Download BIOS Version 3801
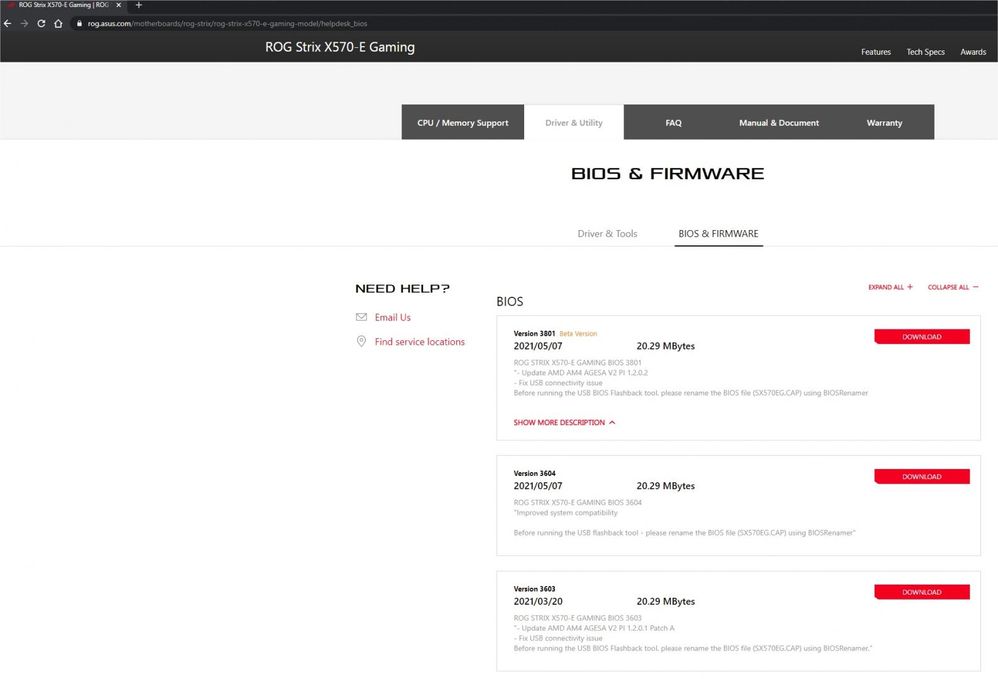The image size is (998, 679). coord(922,337)
